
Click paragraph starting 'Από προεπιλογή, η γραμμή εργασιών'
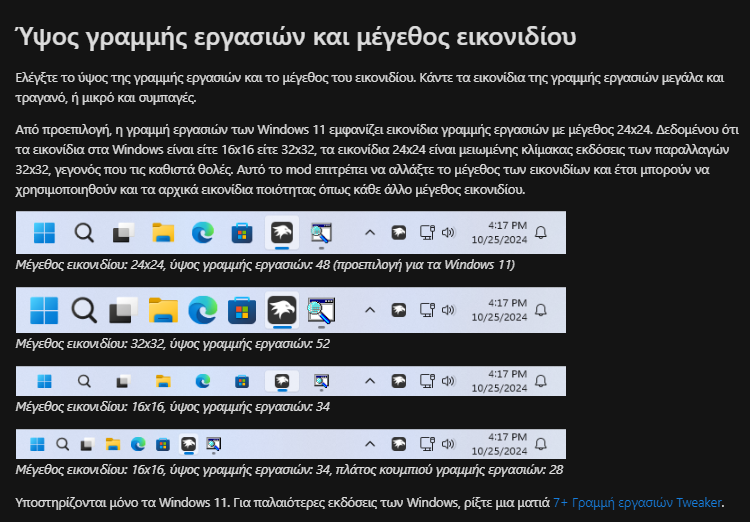point(377,160)
